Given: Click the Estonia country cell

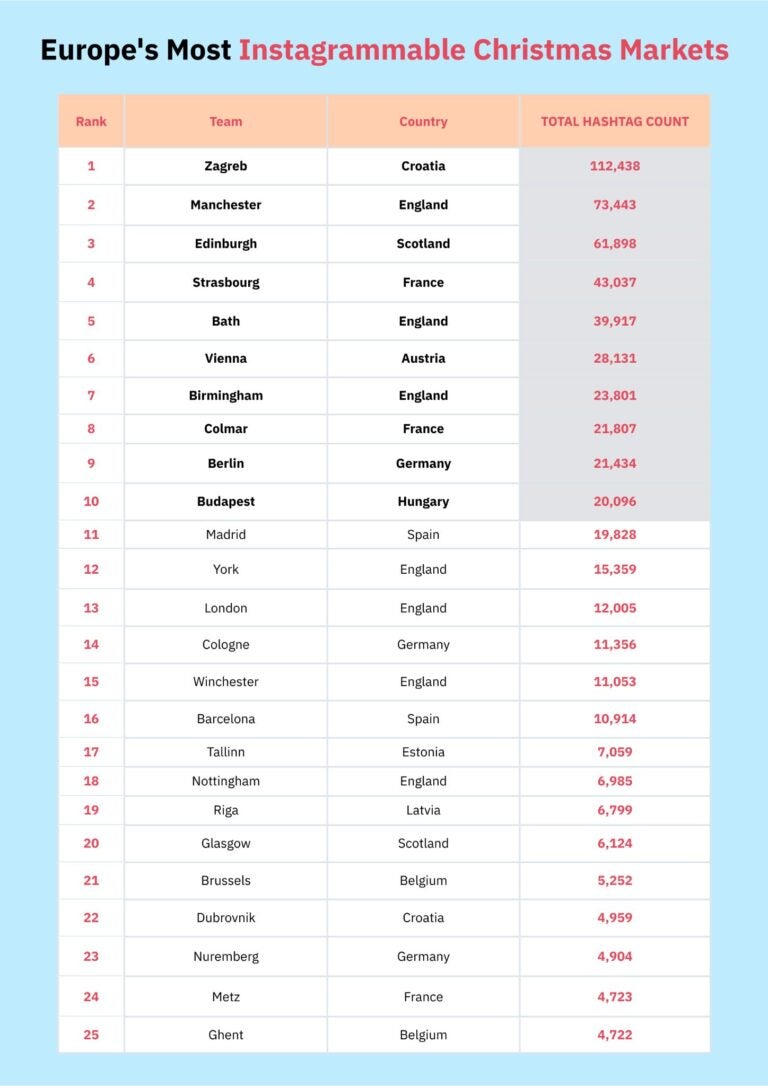Looking at the screenshot, I should (423, 752).
